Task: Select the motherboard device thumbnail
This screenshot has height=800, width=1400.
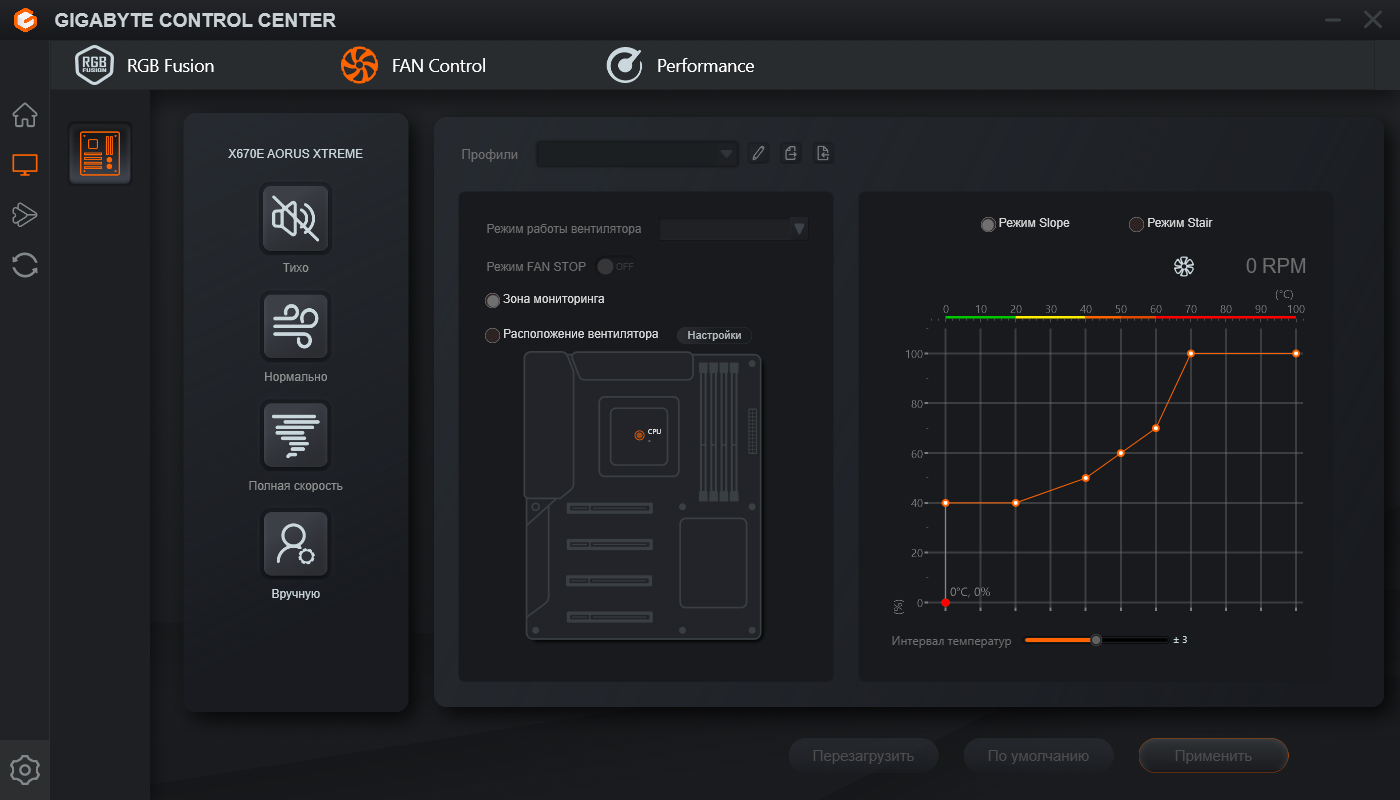Action: click(x=100, y=154)
